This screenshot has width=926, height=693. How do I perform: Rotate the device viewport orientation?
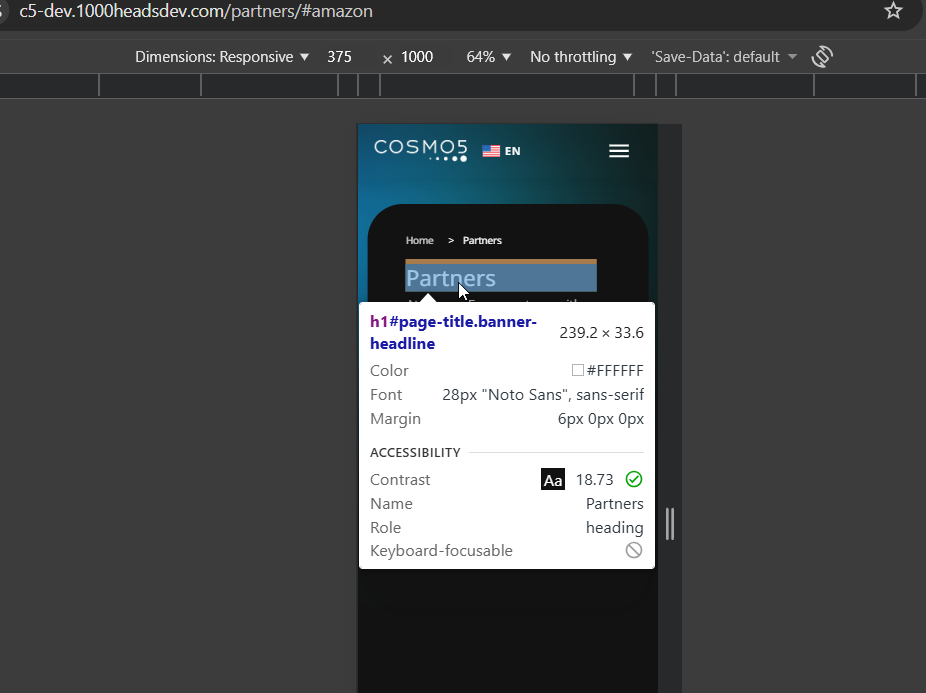[x=822, y=57]
